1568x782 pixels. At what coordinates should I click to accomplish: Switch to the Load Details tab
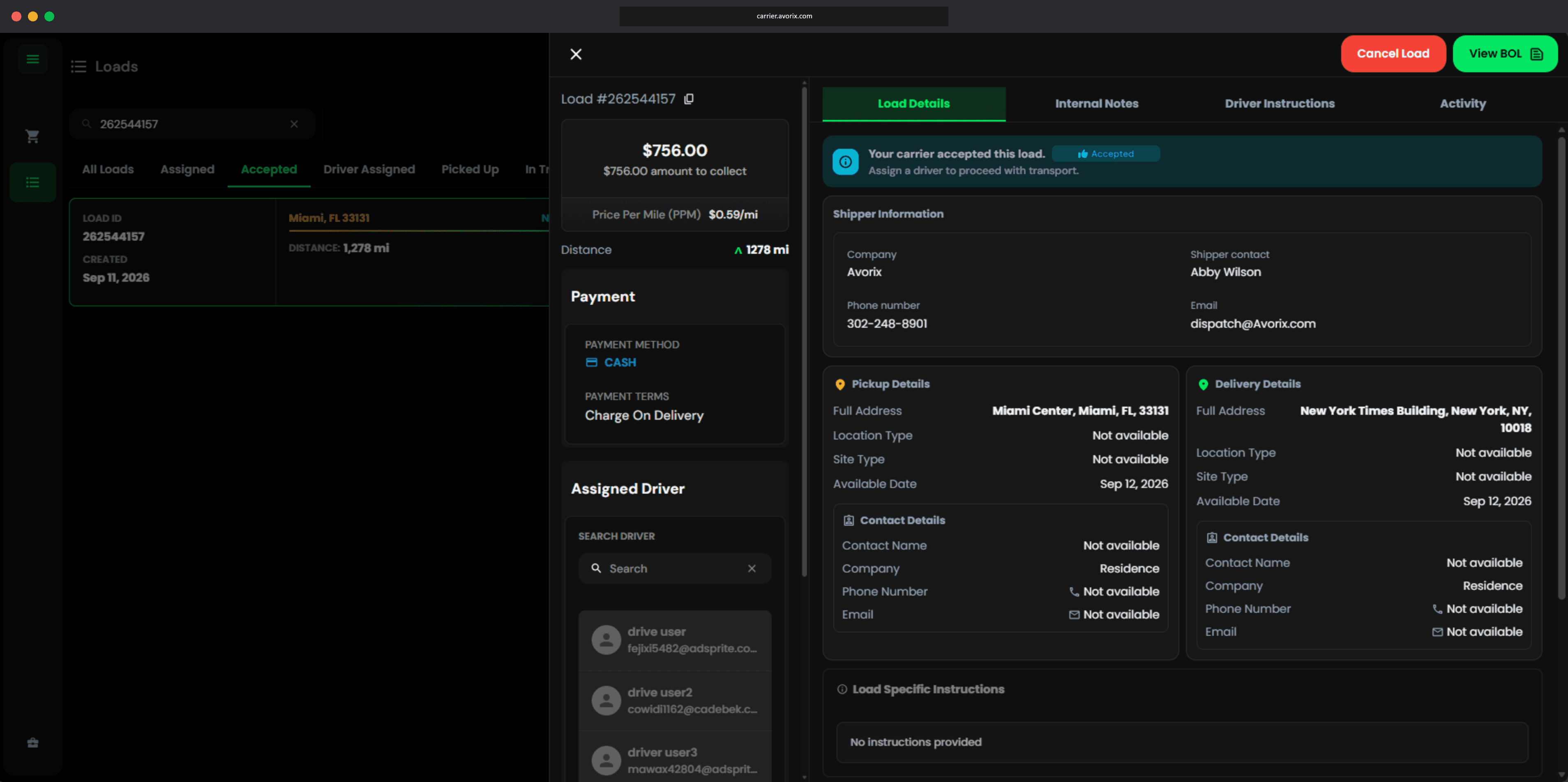tap(914, 103)
